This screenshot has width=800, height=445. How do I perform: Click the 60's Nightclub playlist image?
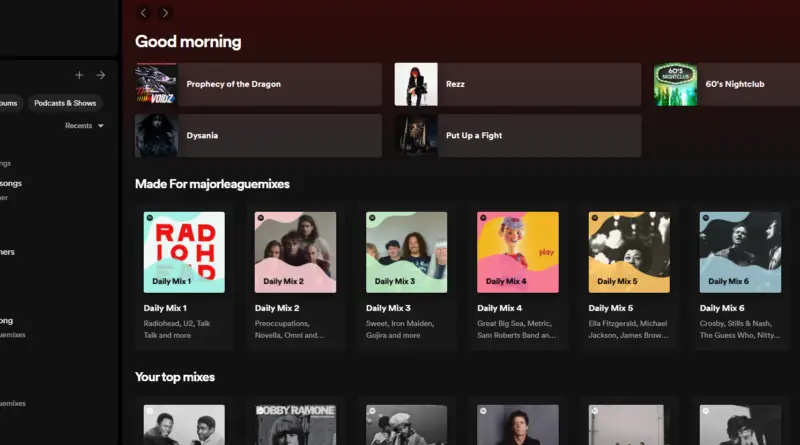[x=676, y=84]
